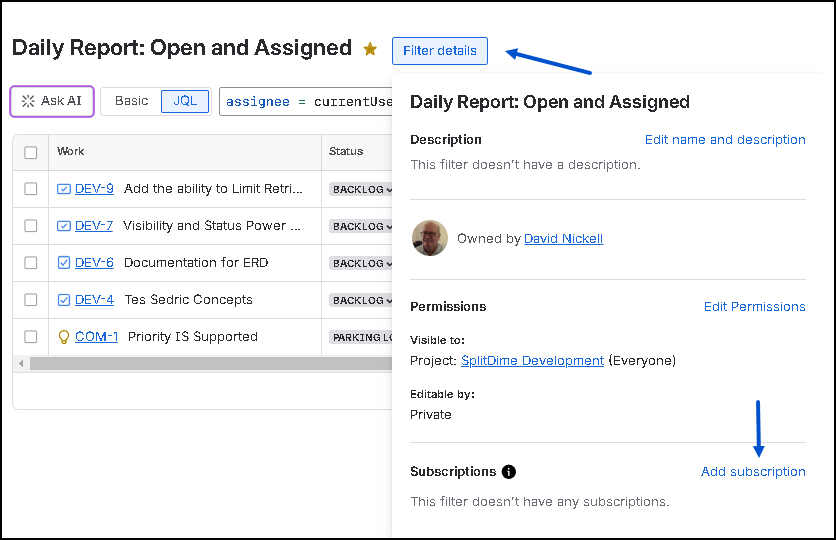
Task: Click the task icon beside DEV-4
Action: click(64, 300)
